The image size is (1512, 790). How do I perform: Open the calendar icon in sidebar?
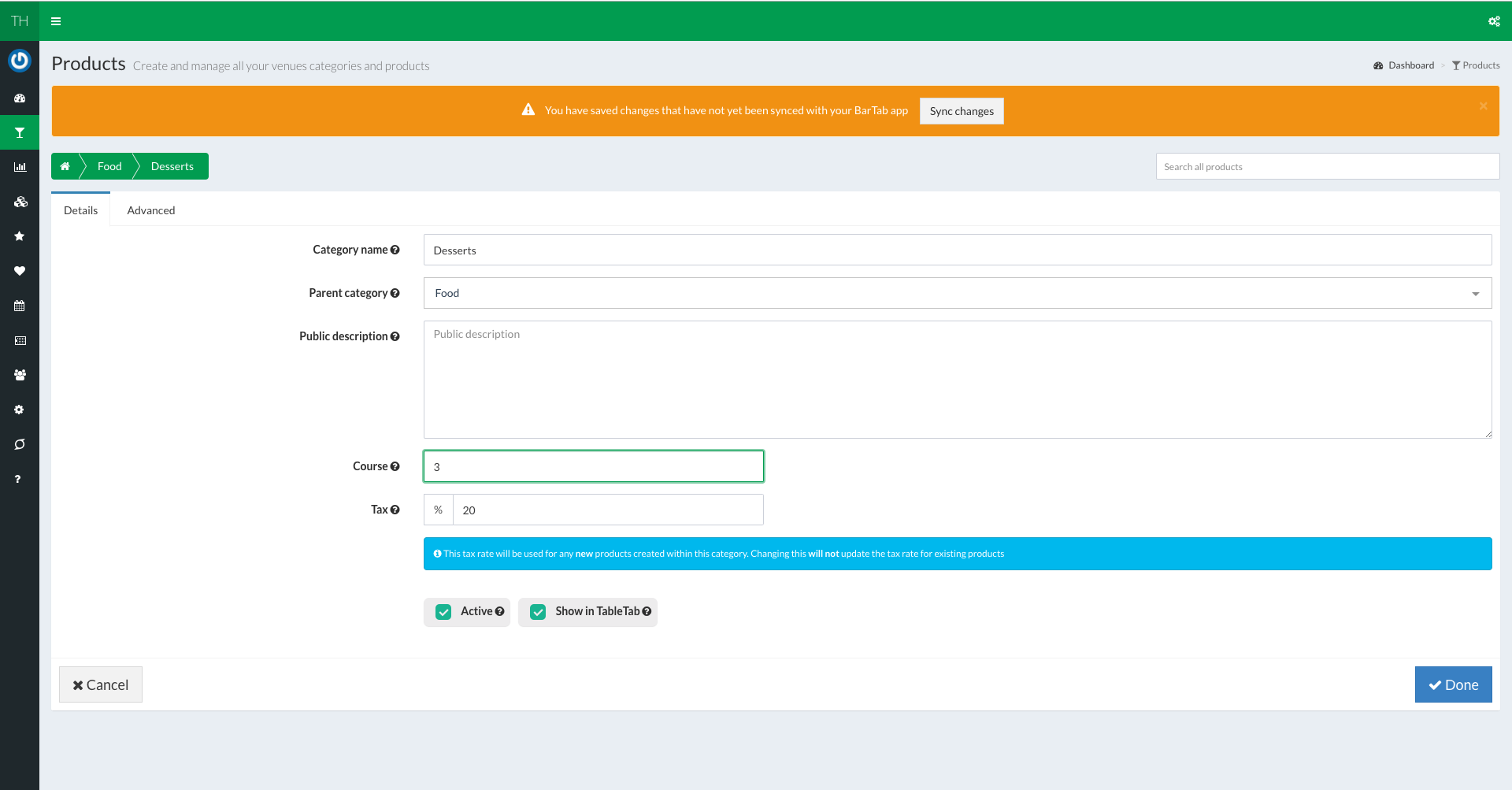[20, 306]
